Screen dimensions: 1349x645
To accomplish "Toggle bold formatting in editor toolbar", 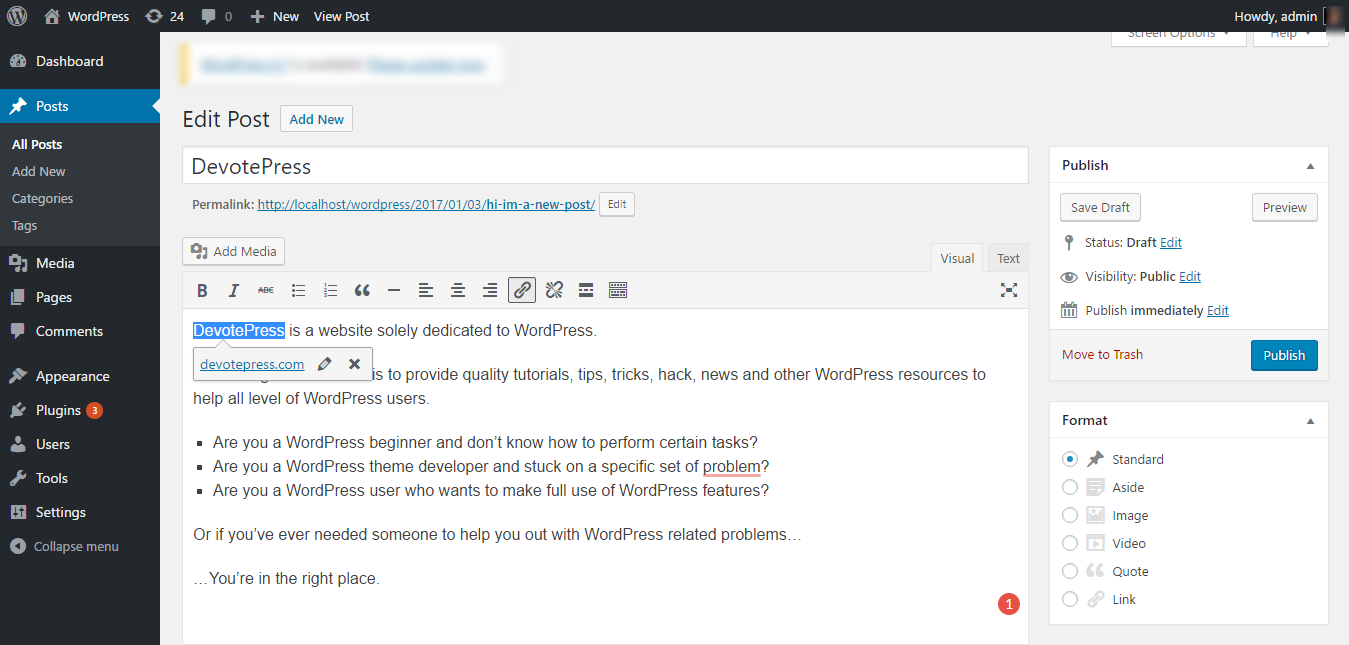I will tap(202, 290).
